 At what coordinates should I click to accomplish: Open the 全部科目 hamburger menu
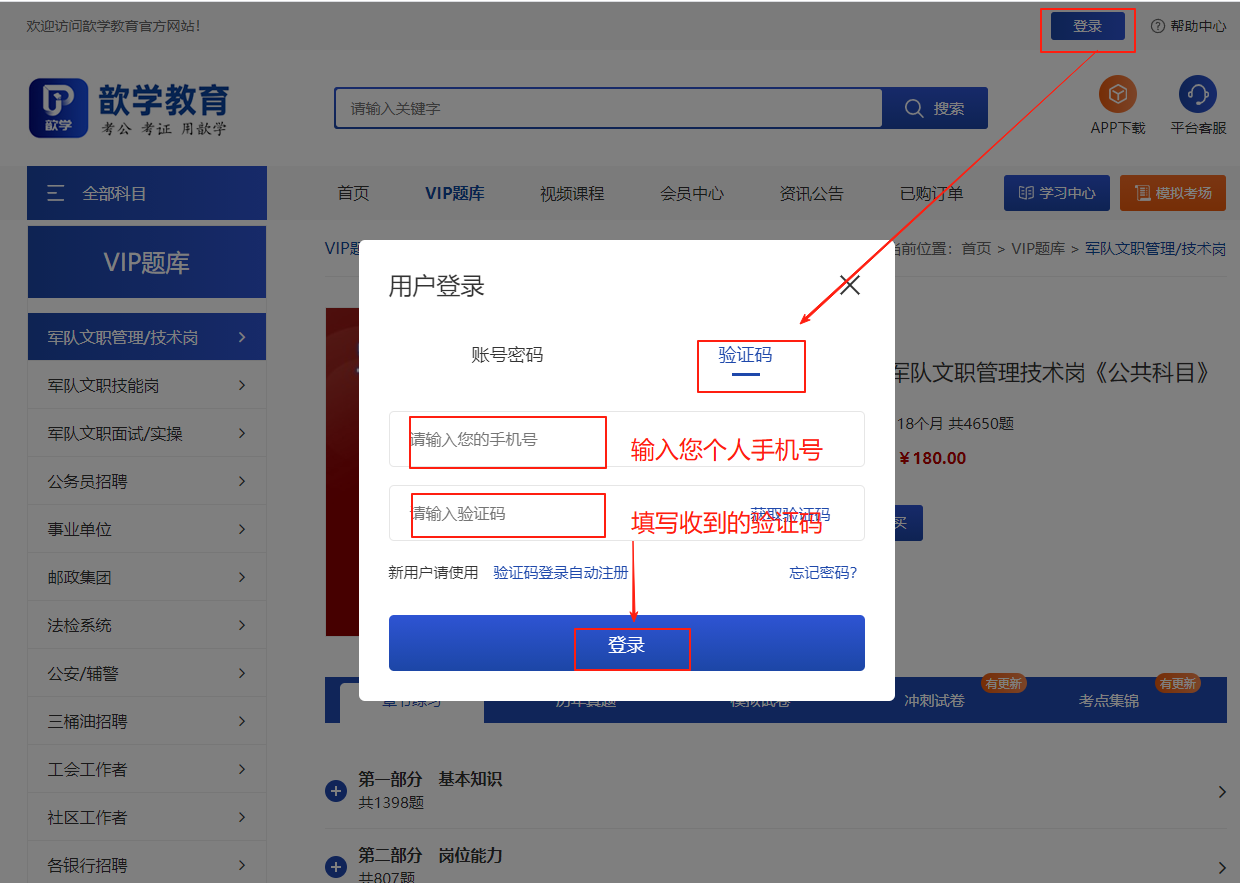pyautogui.click(x=56, y=193)
